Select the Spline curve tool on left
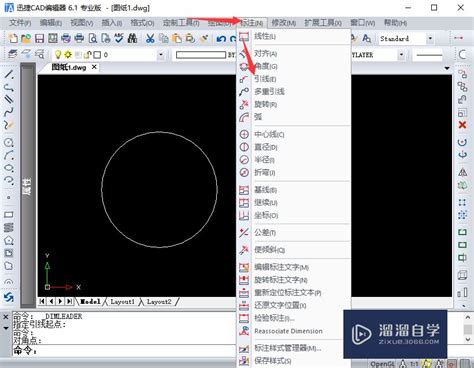 (x=9, y=112)
